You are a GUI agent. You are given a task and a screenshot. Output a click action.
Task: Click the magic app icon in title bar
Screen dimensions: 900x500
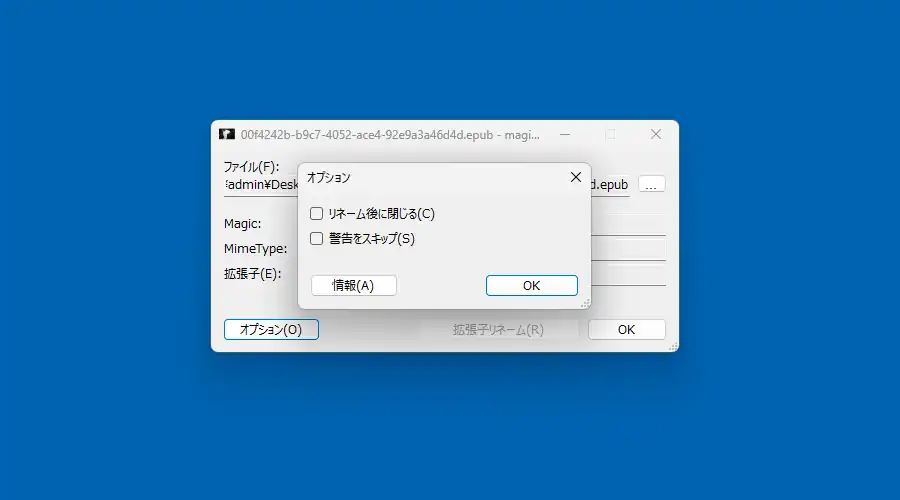click(227, 134)
